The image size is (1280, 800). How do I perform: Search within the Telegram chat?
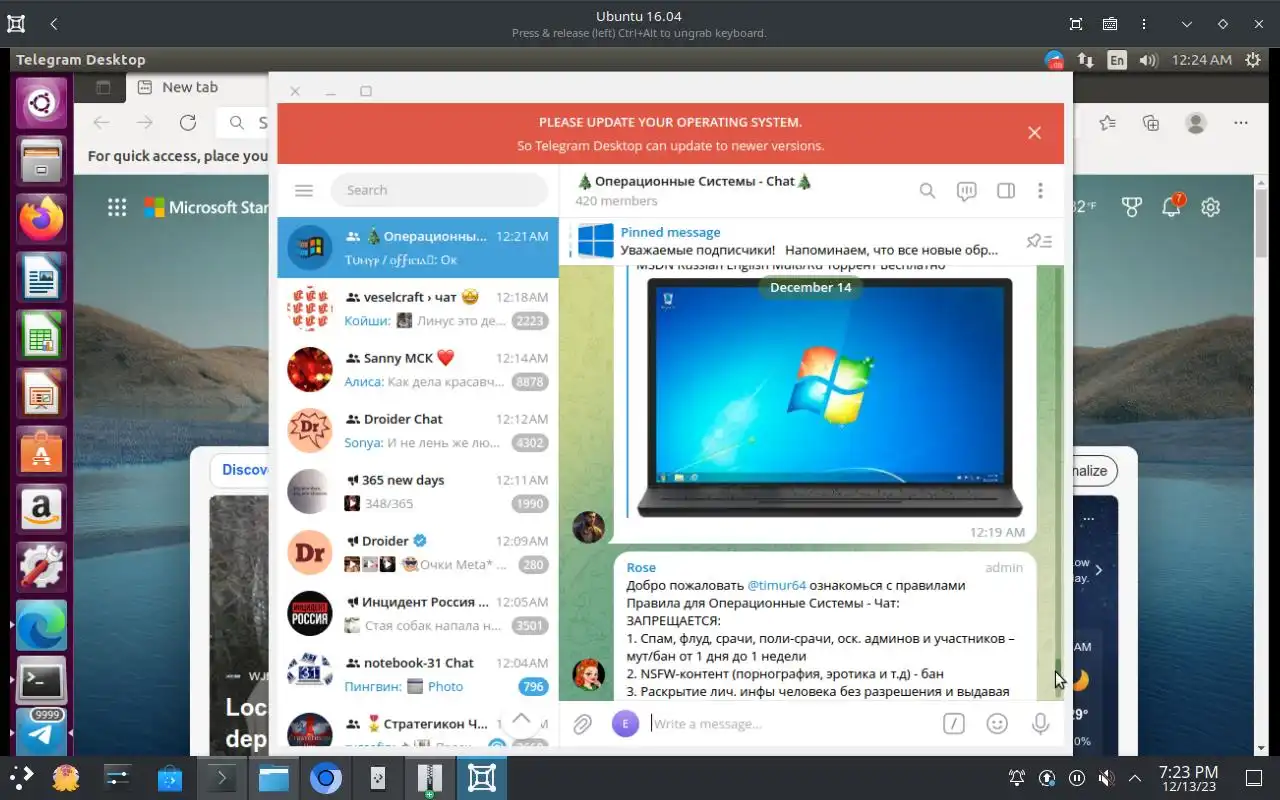pyautogui.click(x=927, y=190)
